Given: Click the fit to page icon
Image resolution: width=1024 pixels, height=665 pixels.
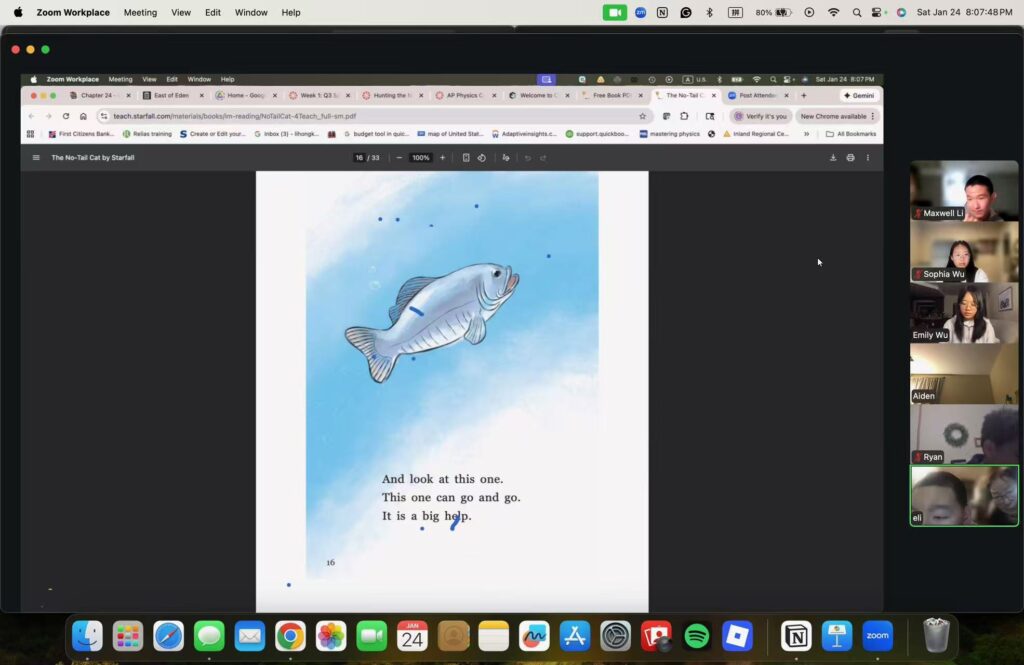Looking at the screenshot, I should tap(466, 158).
